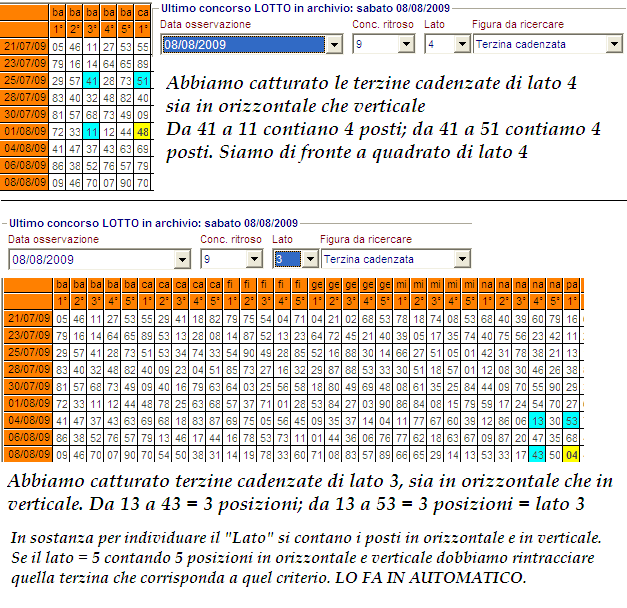Image resolution: width=627 pixels, height=608 pixels.
Task: Select 06/08/09 row header in the small table
Action: pyautogui.click(x=24, y=165)
